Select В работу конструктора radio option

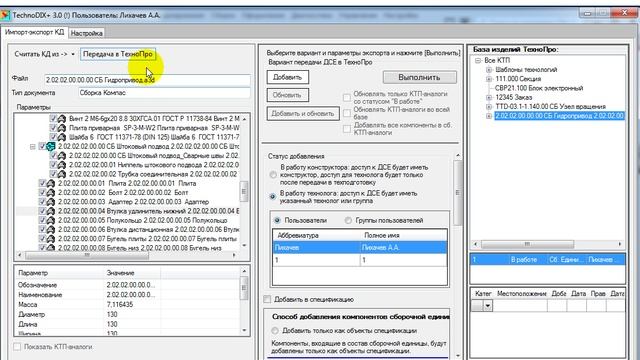(273, 175)
